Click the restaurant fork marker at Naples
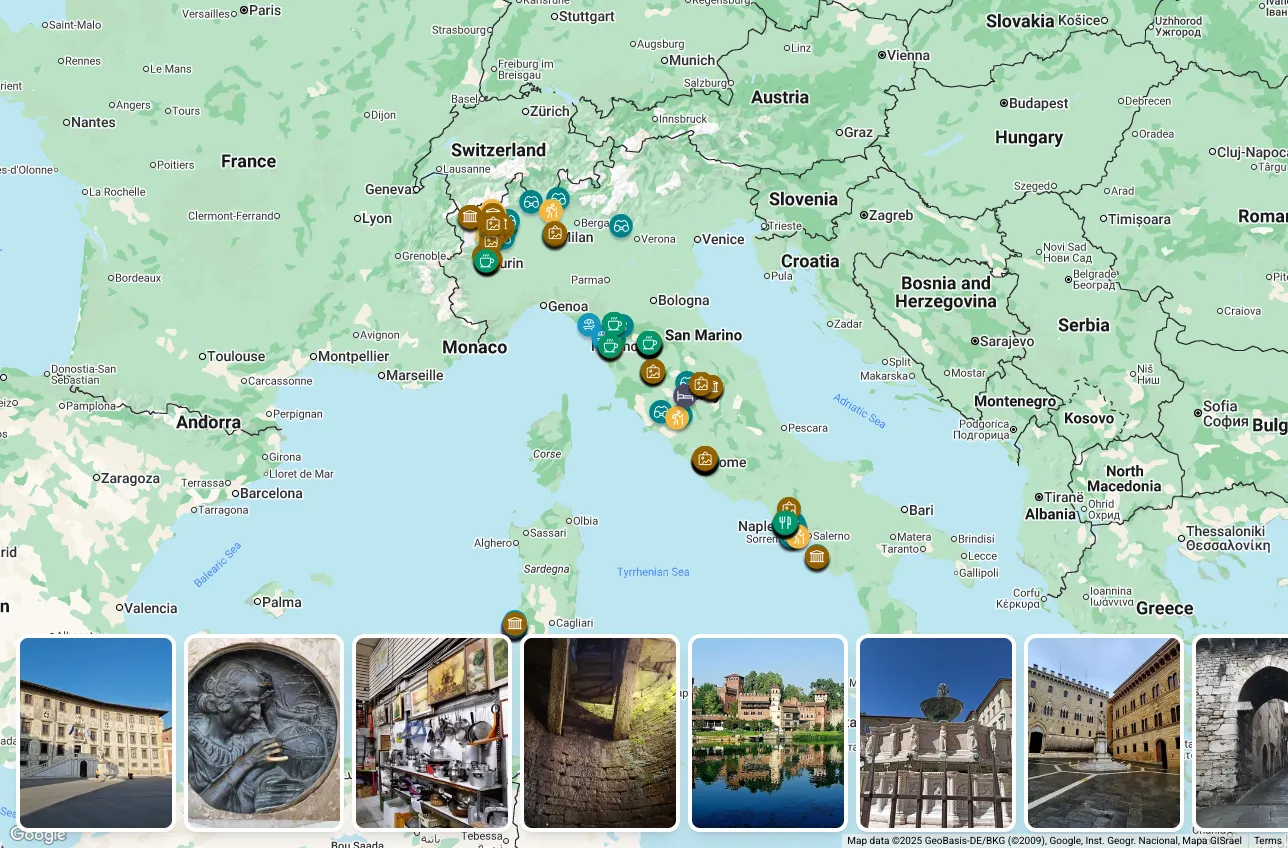The width and height of the screenshot is (1288, 848). (786, 522)
